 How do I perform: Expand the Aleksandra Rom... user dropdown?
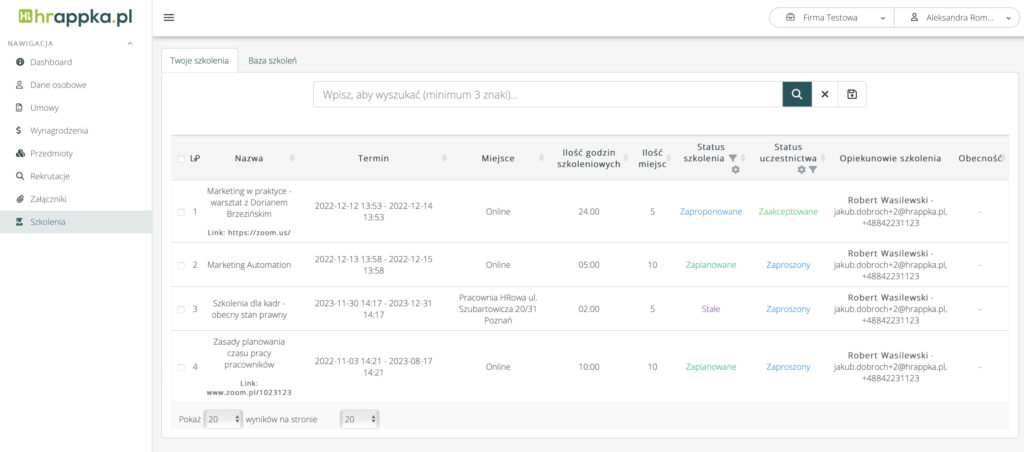coord(957,18)
